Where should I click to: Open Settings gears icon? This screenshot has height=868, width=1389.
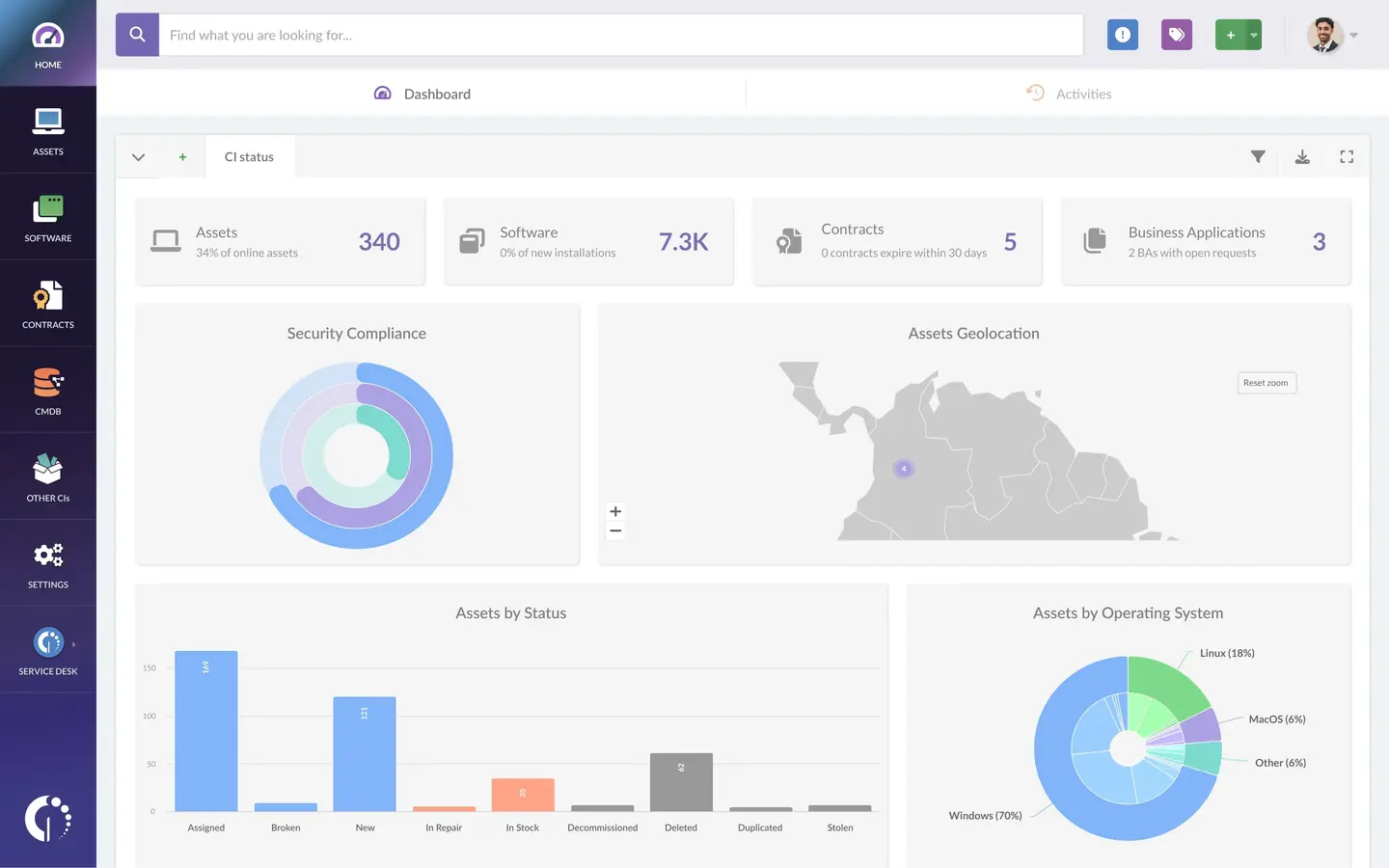coord(47,563)
